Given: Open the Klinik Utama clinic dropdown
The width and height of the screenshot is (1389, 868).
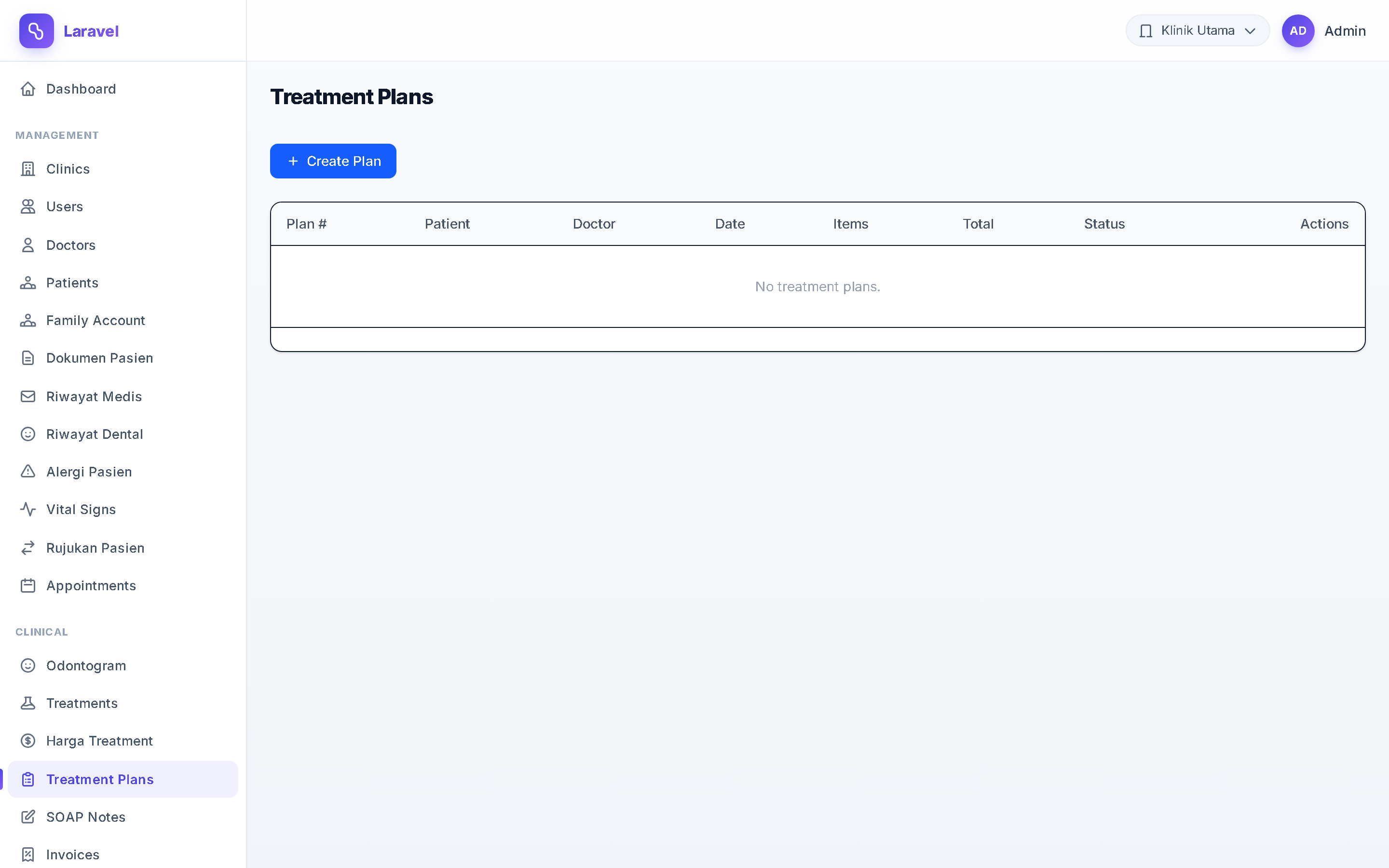Looking at the screenshot, I should point(1198,31).
